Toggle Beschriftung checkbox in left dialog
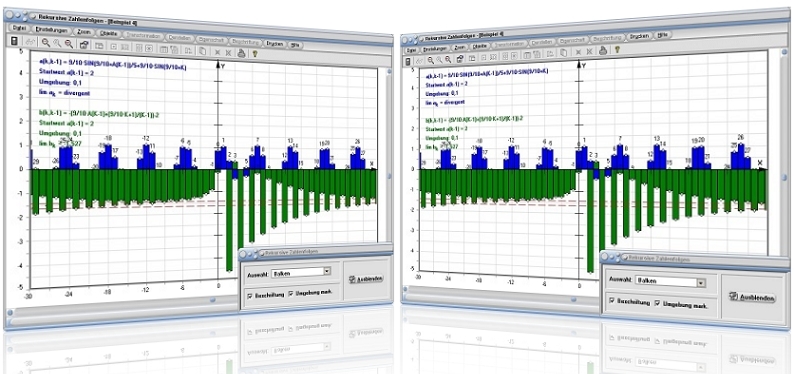The image size is (794, 374). pyautogui.click(x=250, y=295)
